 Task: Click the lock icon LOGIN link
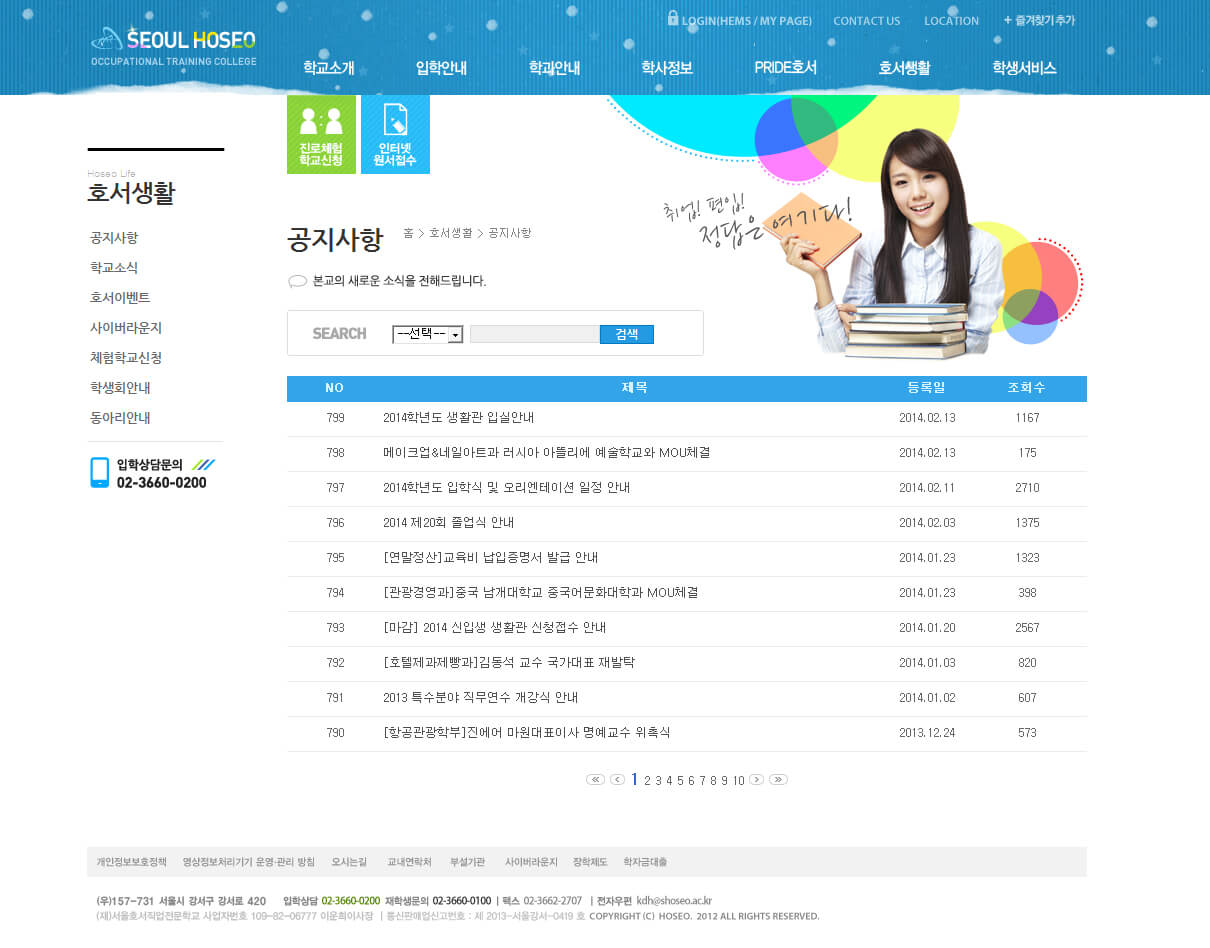pos(739,20)
